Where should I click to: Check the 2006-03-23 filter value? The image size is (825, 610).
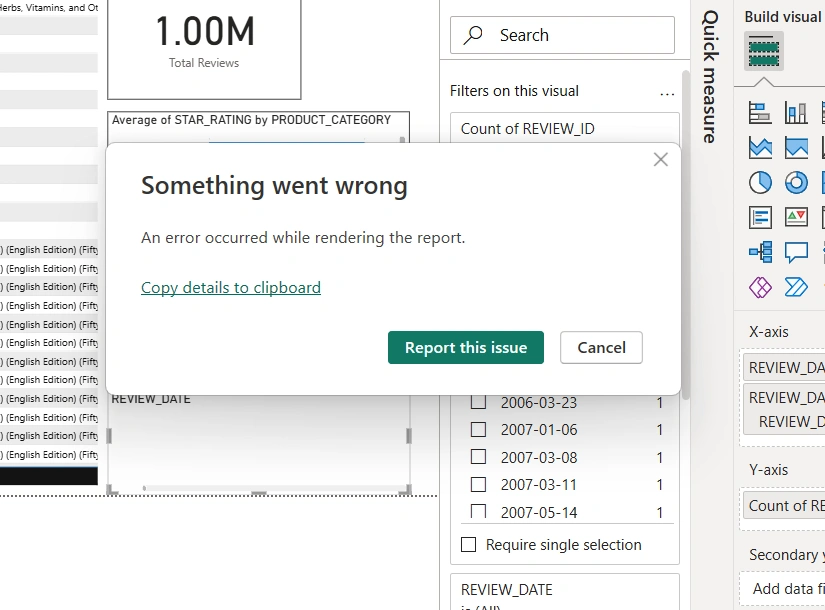(478, 402)
